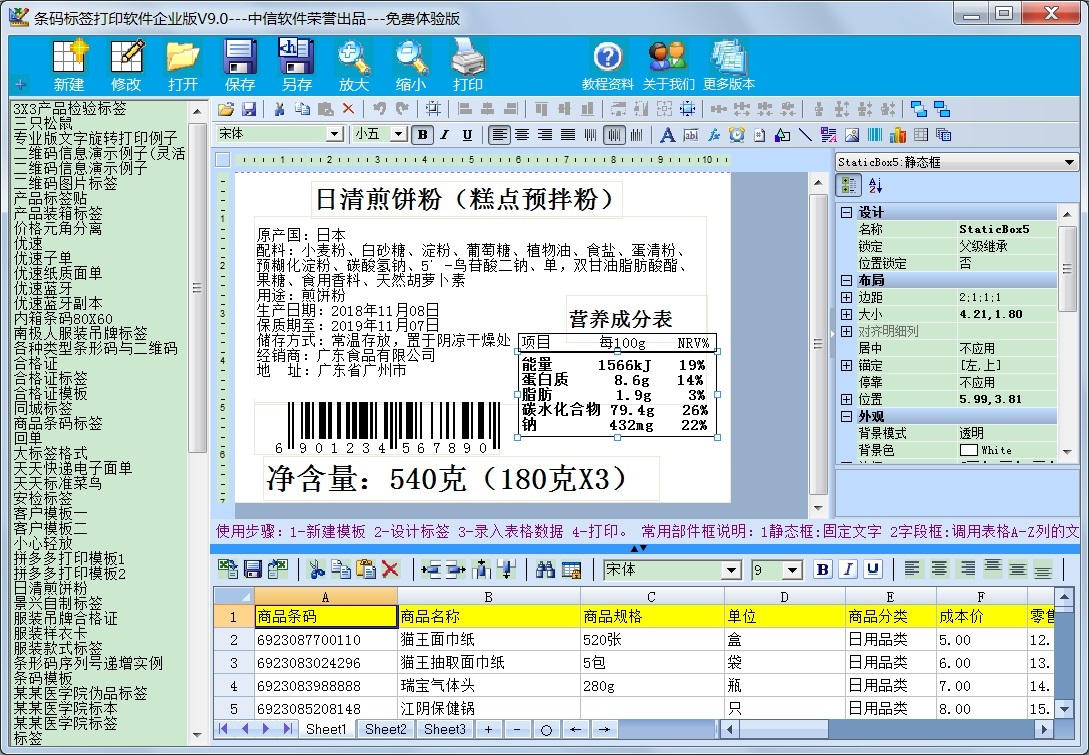Click the + add sheet button
1089x755 pixels.
488,729
